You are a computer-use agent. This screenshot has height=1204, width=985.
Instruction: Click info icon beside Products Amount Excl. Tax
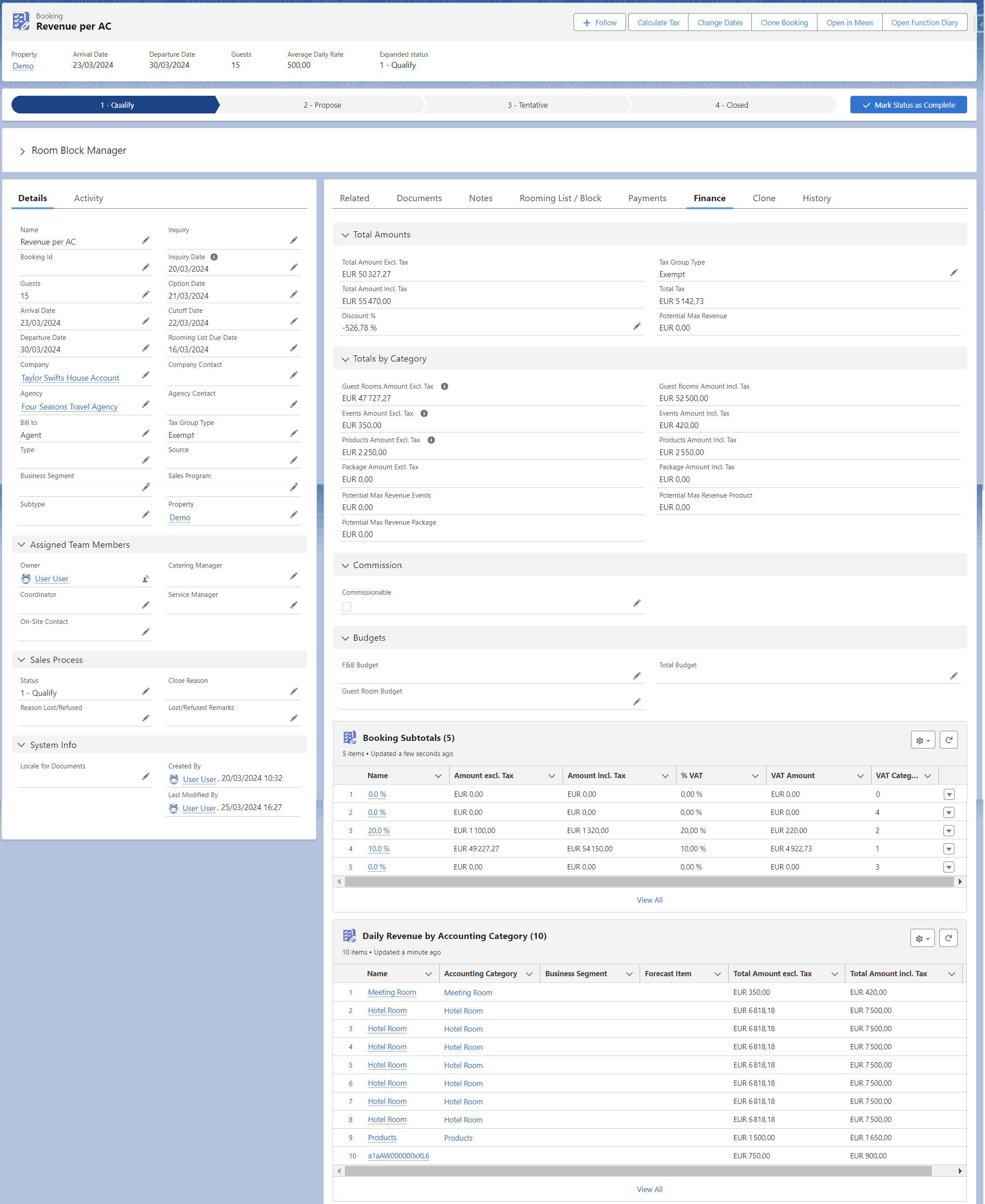point(431,440)
